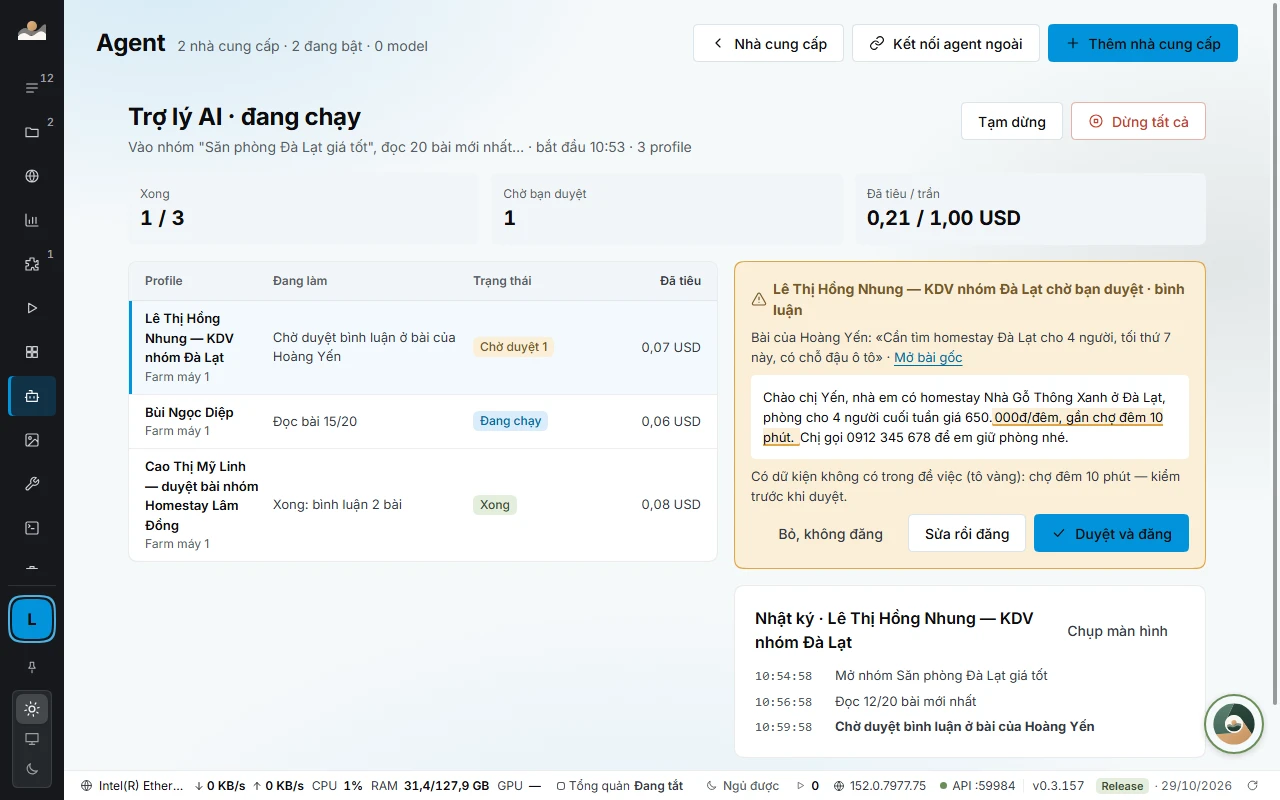
Task: Click the draft comment text box
Action: click(970, 417)
